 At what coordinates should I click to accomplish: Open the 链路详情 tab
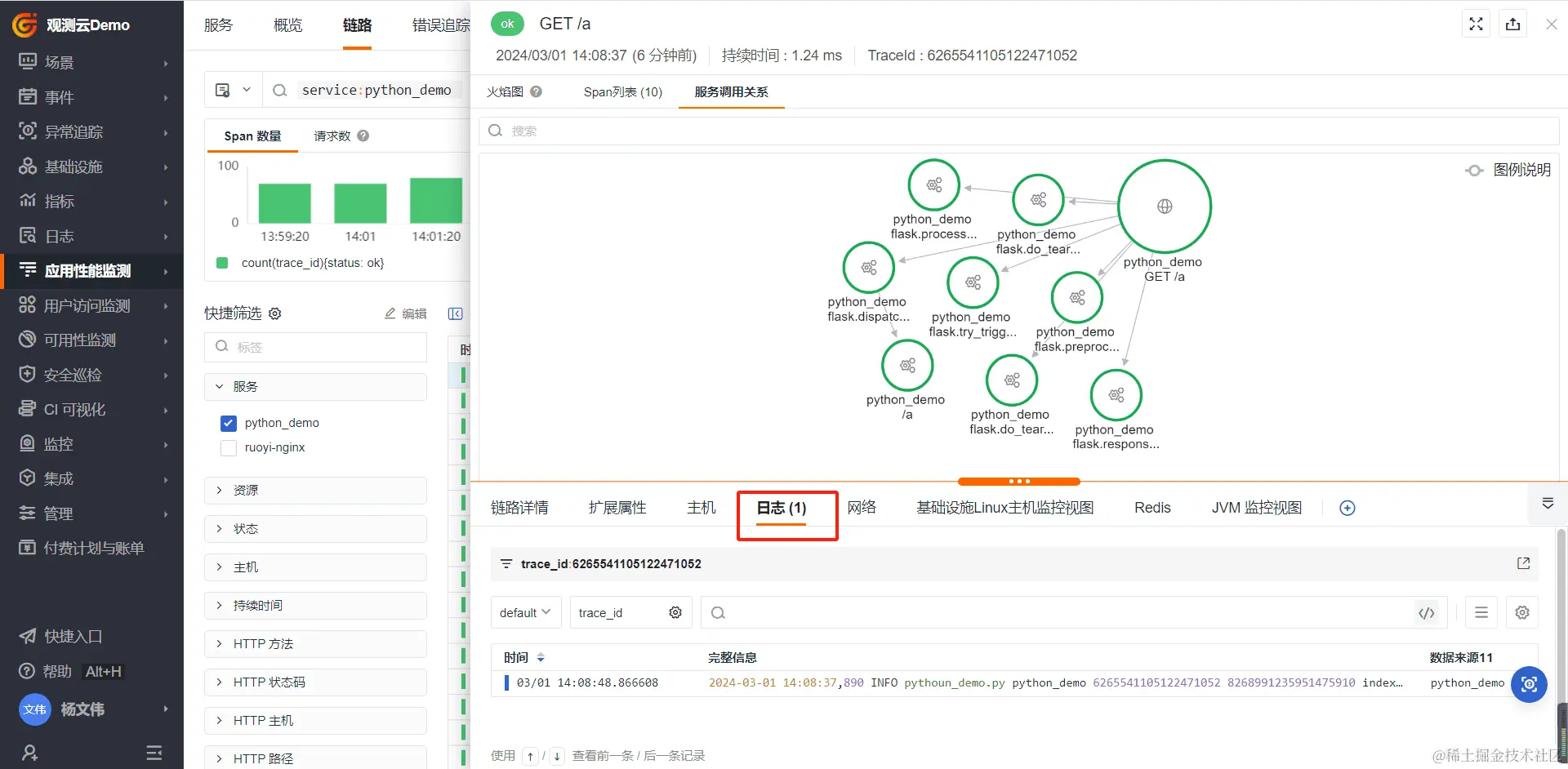pos(519,508)
